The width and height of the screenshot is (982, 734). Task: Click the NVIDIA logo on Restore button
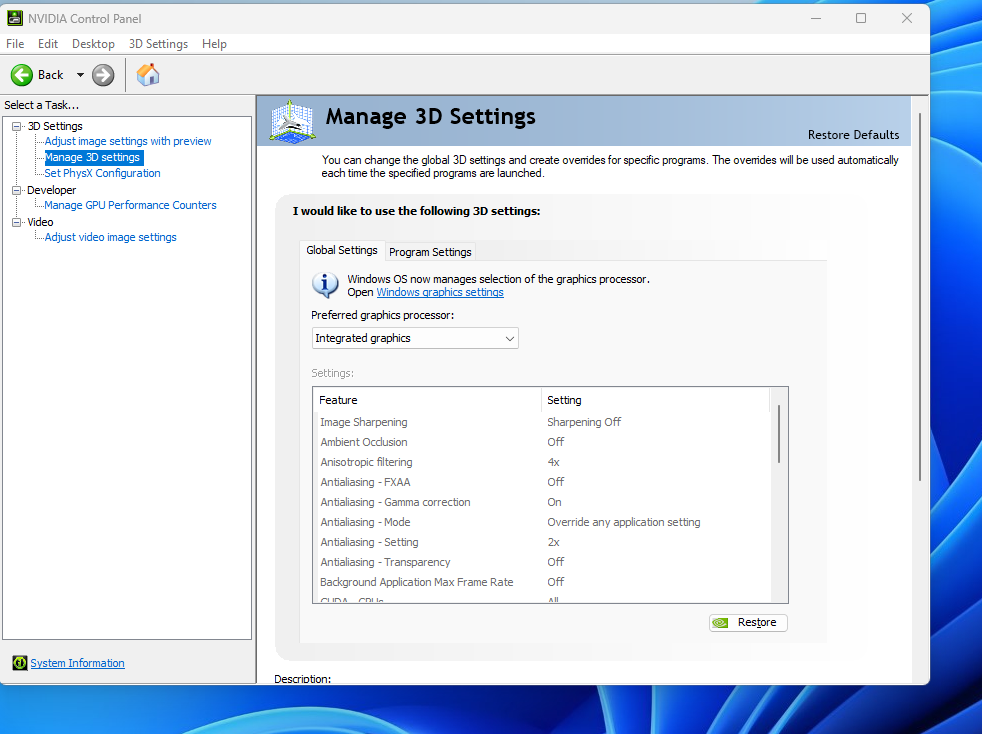pos(721,623)
